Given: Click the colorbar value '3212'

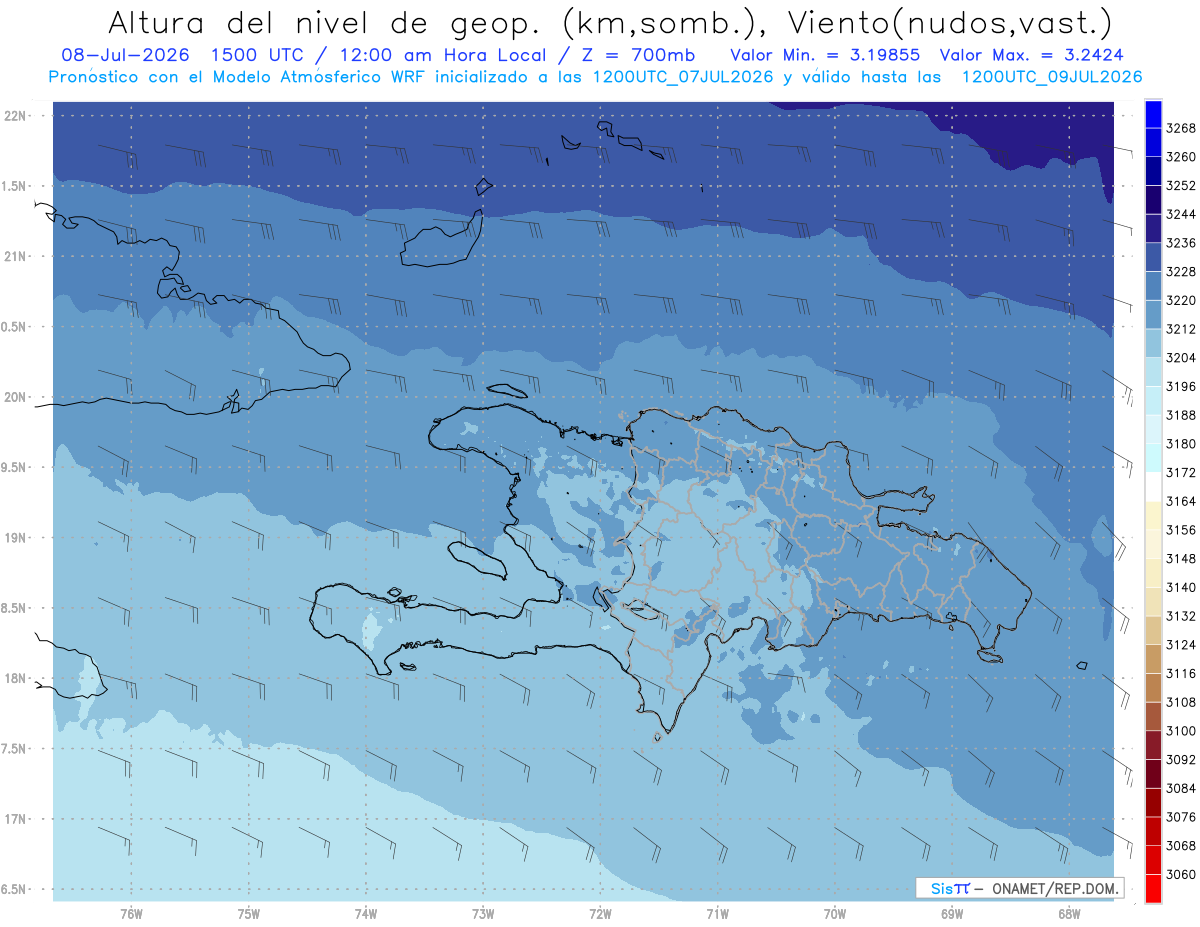Looking at the screenshot, I should click(1181, 329).
